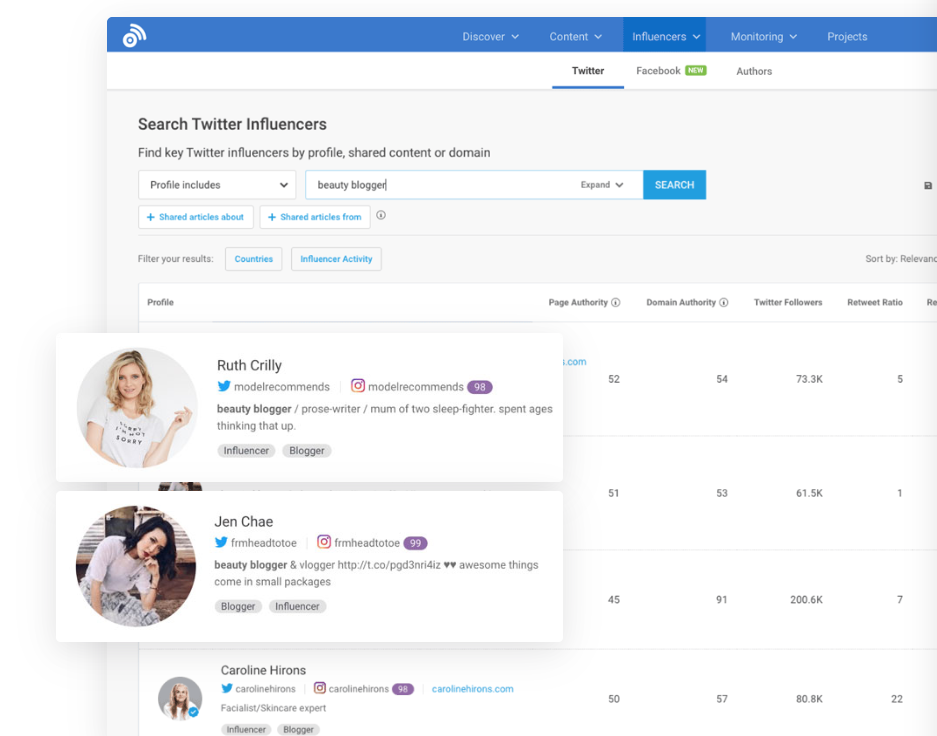The width and height of the screenshot is (937, 736).
Task: Click the SEARCH button
Action: point(674,185)
